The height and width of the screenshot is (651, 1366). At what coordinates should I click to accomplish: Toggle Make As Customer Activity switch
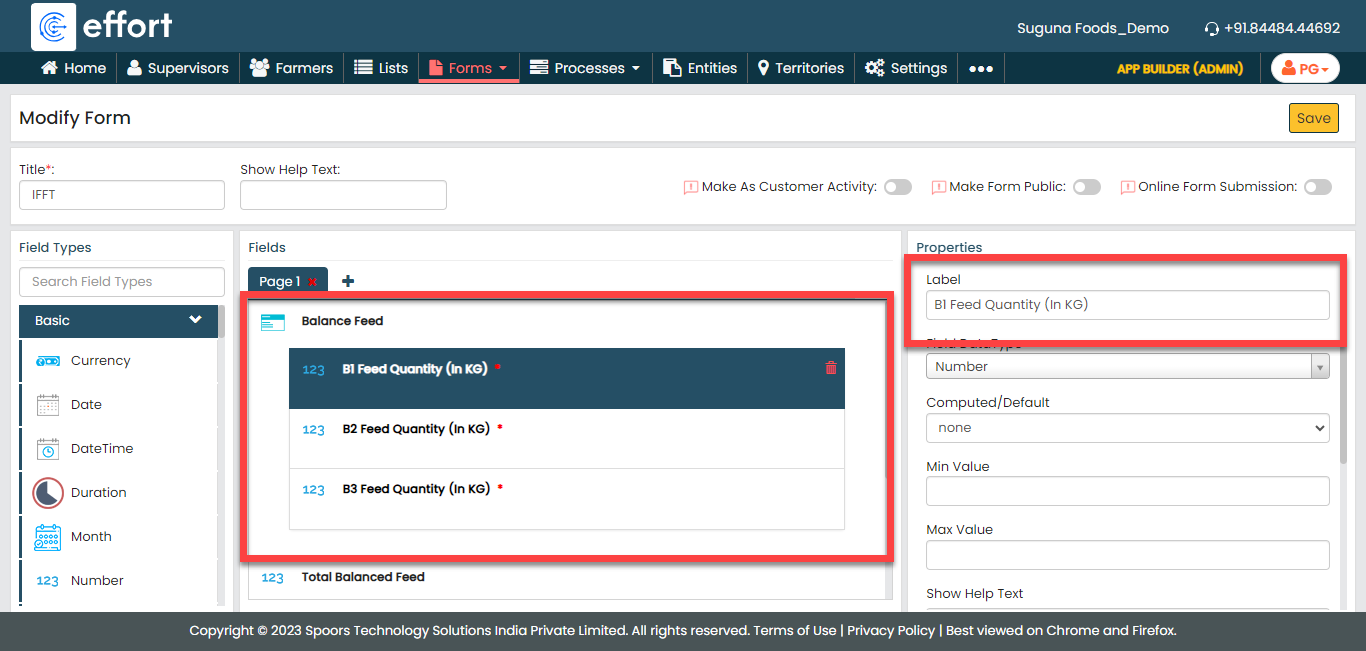(x=897, y=187)
